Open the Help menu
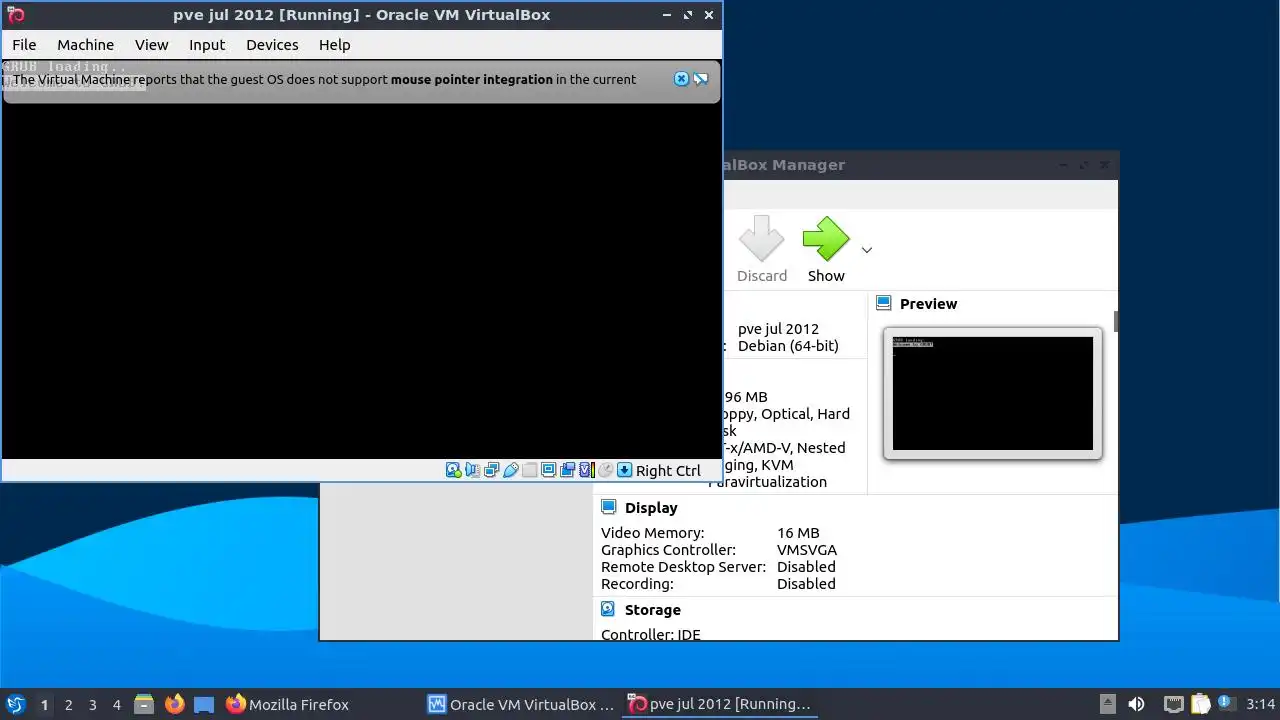Image resolution: width=1280 pixels, height=720 pixels. 334,45
